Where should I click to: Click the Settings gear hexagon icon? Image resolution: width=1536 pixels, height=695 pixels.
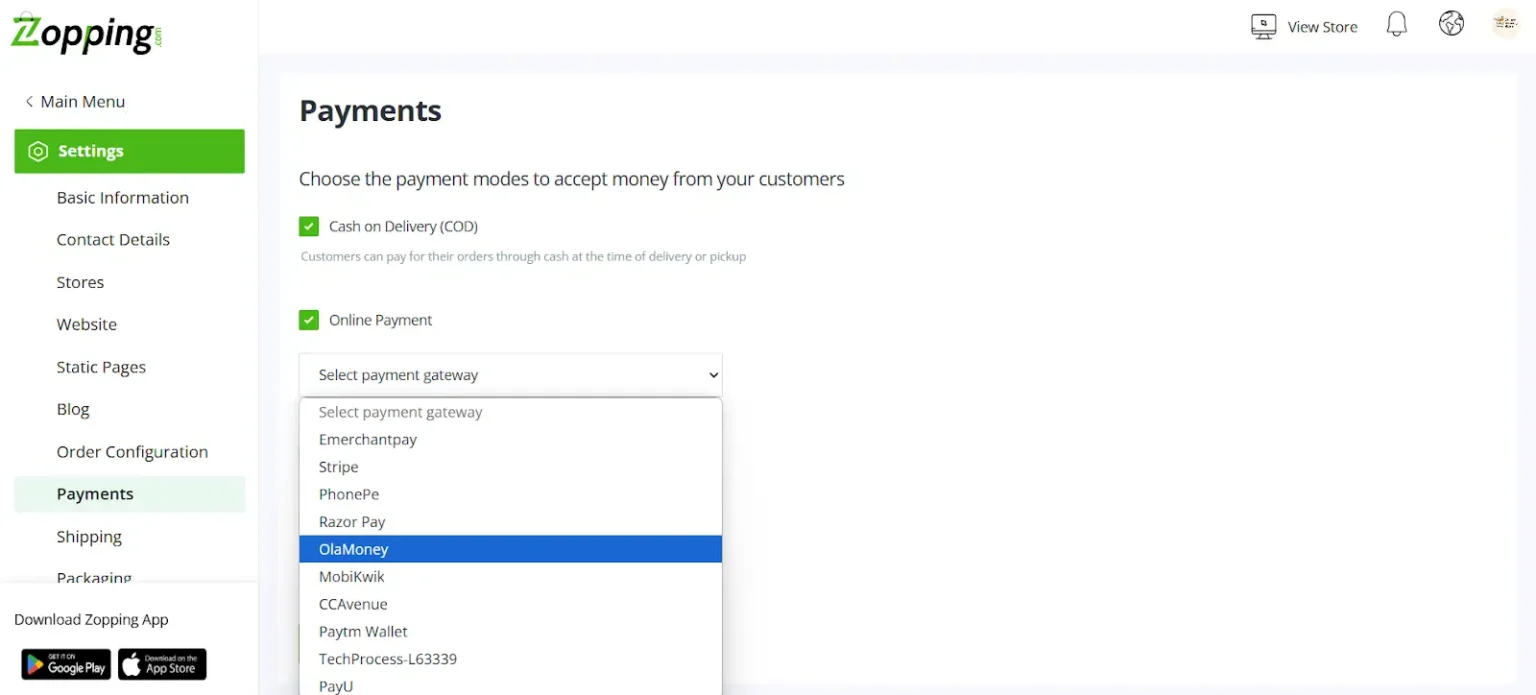38,151
